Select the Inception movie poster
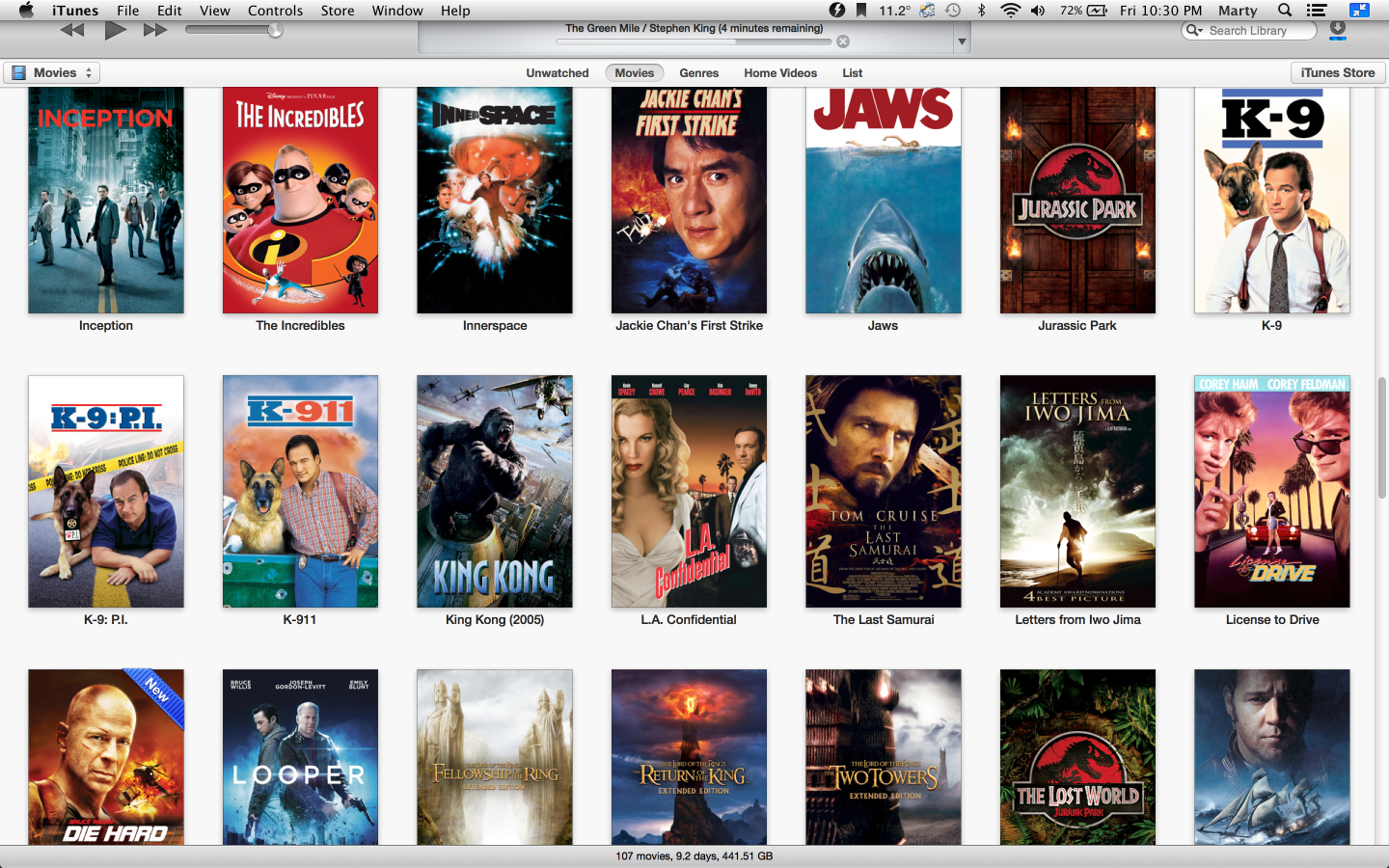The height and width of the screenshot is (868, 1389). (x=106, y=200)
